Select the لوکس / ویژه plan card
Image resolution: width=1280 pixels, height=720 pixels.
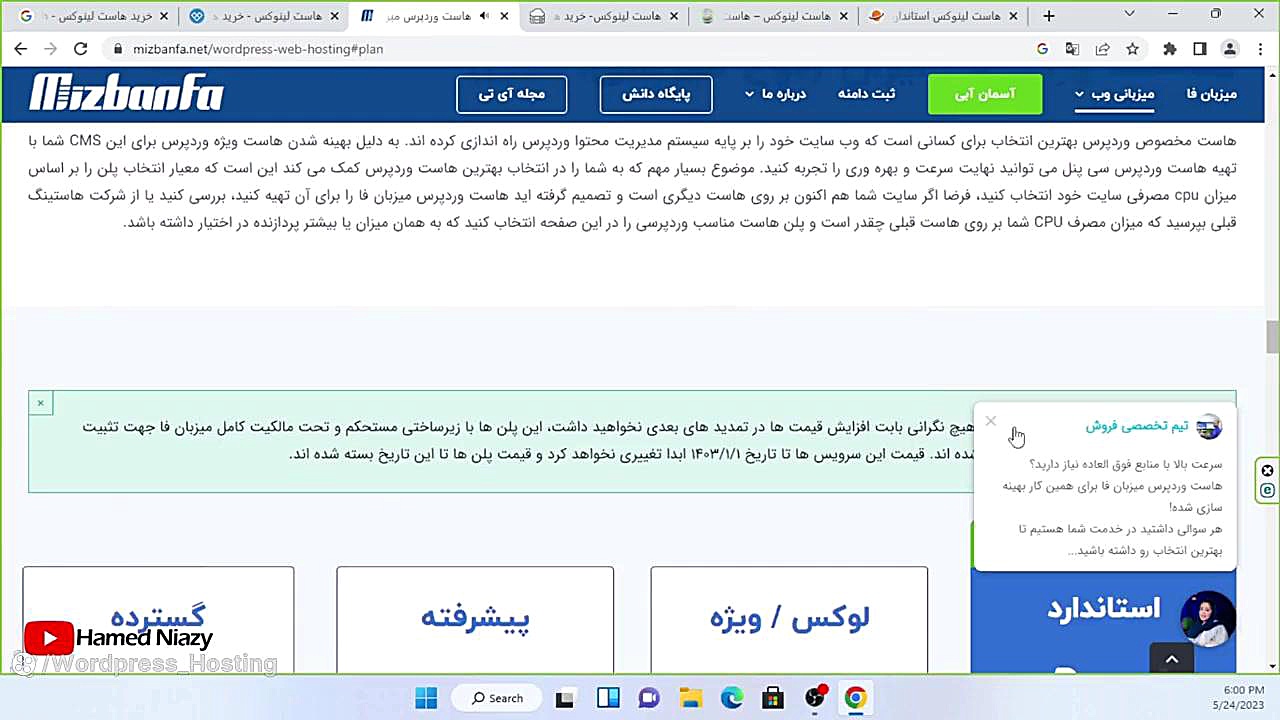pyautogui.click(x=789, y=620)
